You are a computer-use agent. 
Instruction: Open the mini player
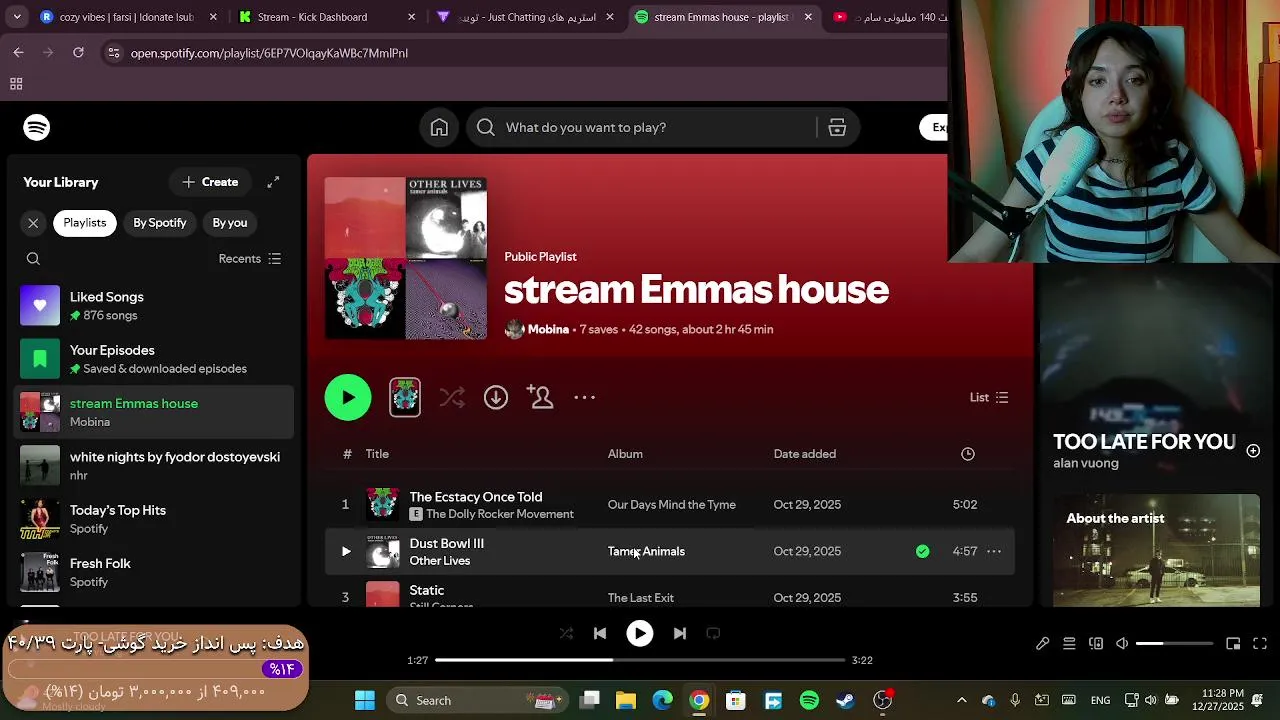1233,644
